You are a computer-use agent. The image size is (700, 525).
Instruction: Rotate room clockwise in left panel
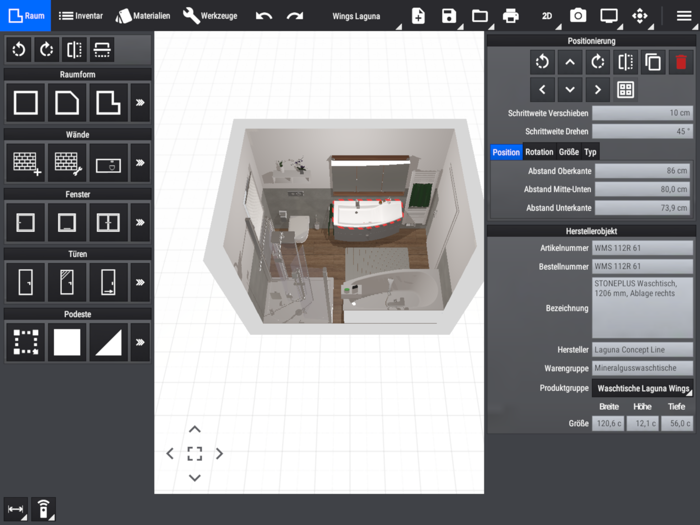pos(46,50)
